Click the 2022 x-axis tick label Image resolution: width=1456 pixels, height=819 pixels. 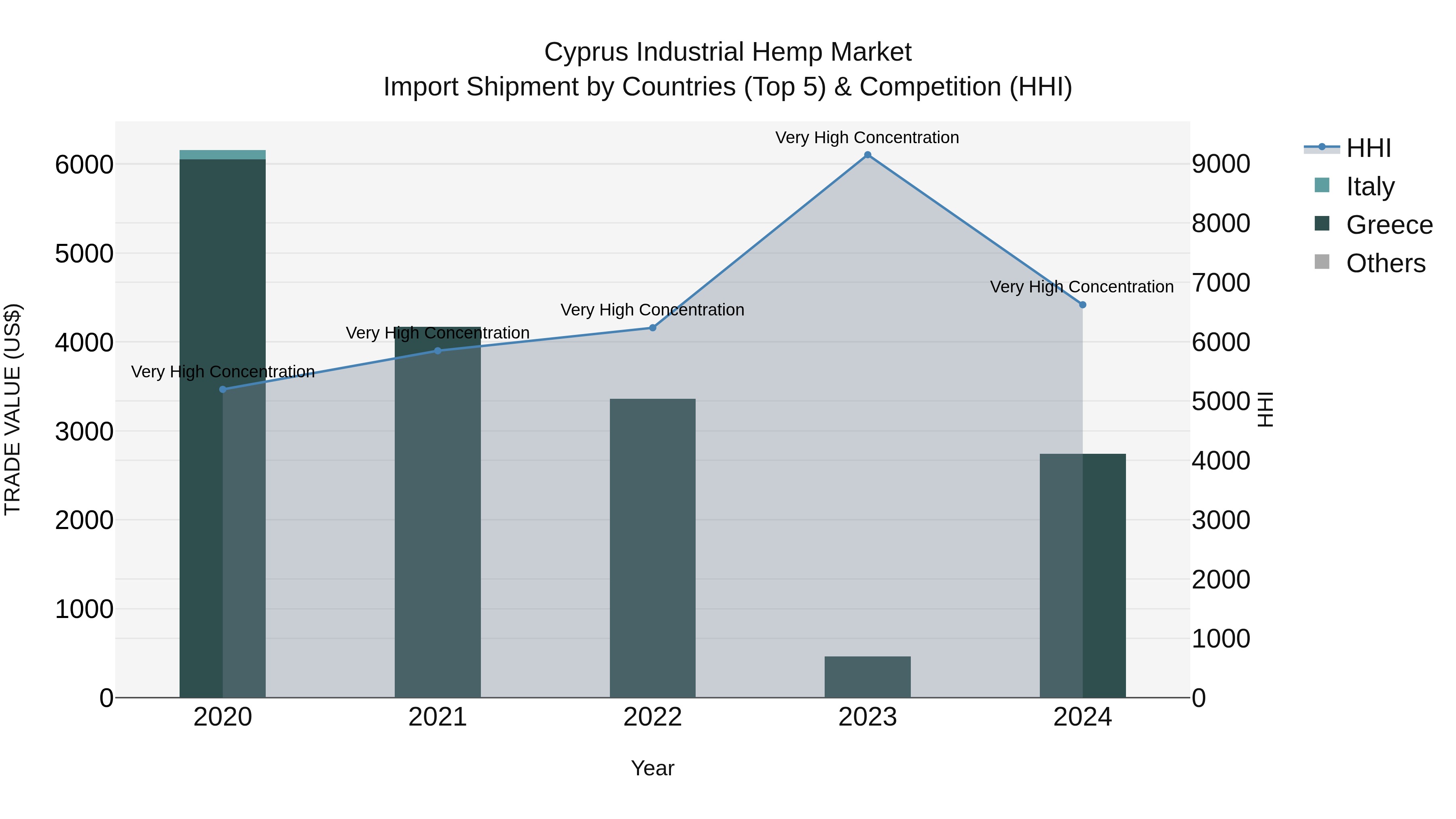tap(653, 717)
